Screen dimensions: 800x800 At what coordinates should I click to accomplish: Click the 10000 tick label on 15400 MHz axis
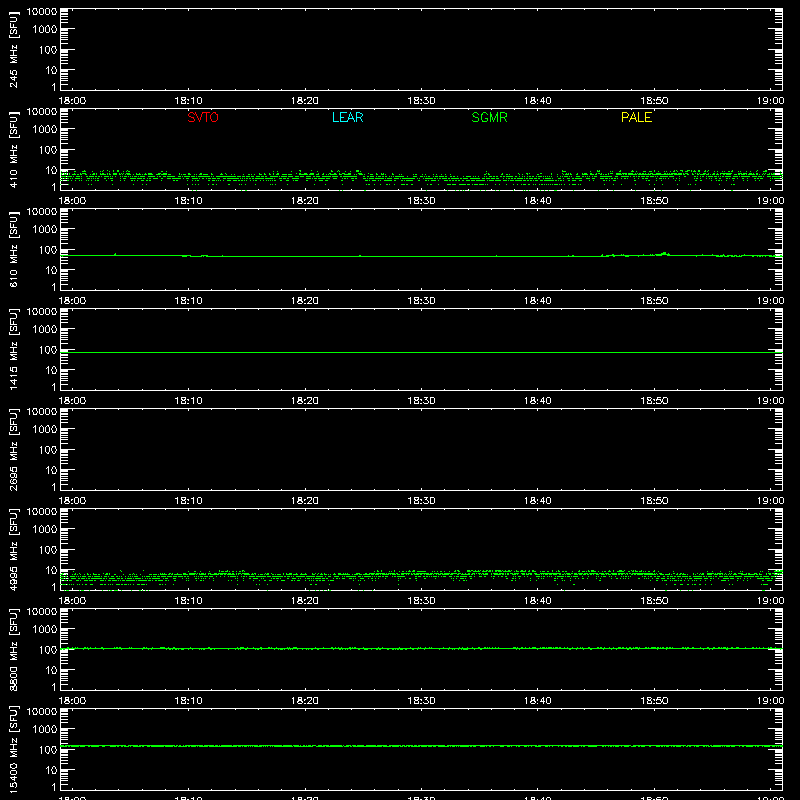pos(42,712)
